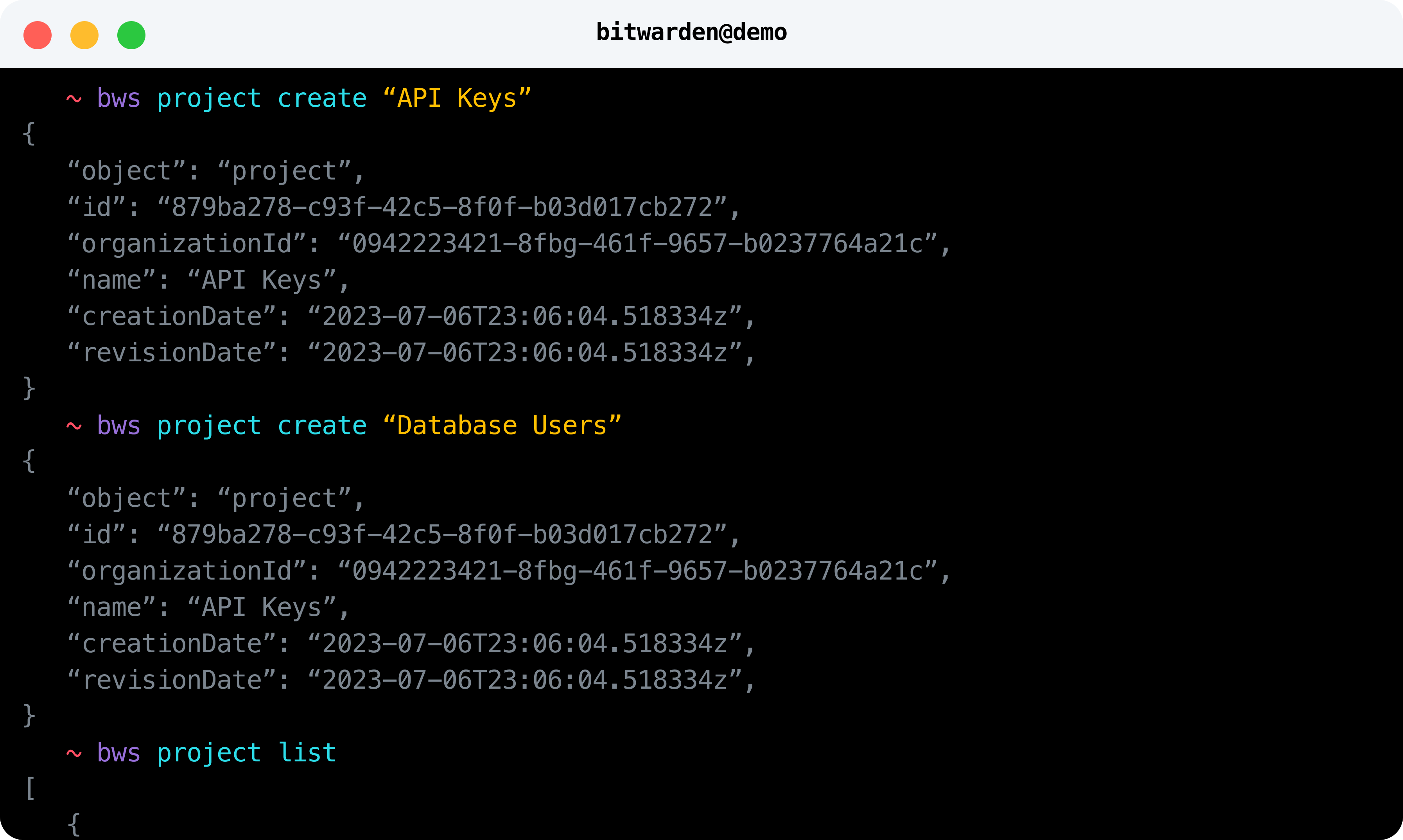Click the bitwarden@demo title bar text
Viewport: 1403px width, 840px height.
tap(692, 32)
